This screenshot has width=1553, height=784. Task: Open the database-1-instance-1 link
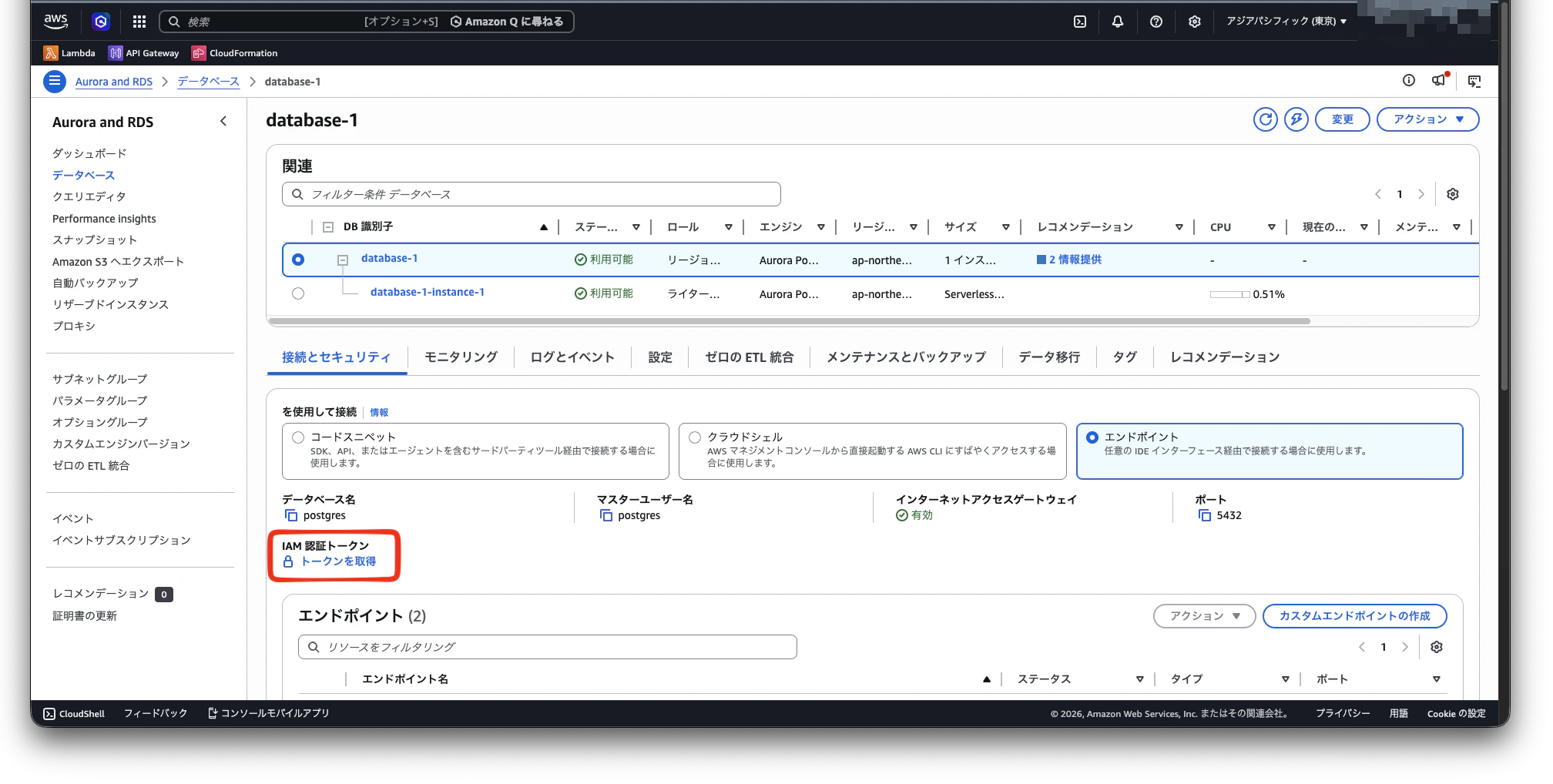click(428, 293)
